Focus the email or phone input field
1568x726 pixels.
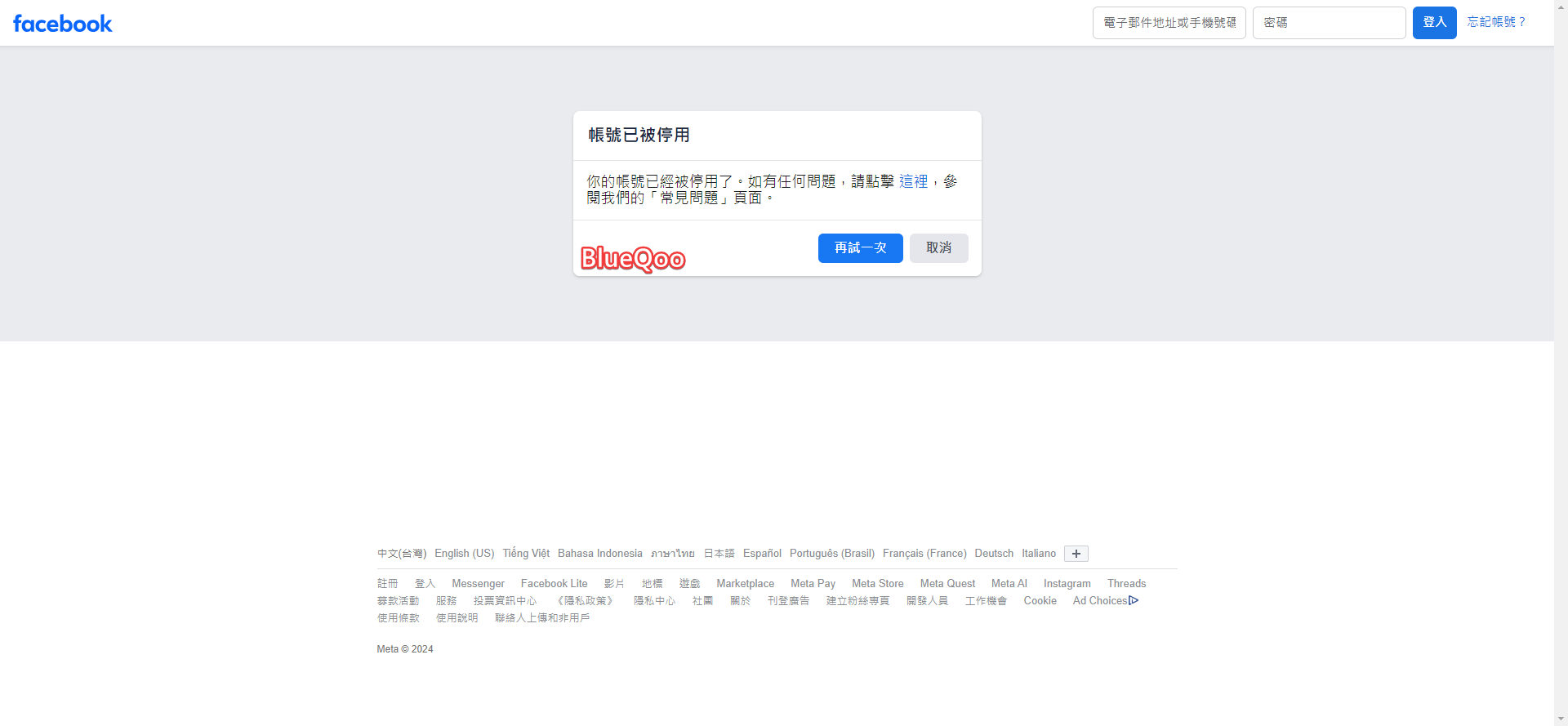click(x=1169, y=23)
